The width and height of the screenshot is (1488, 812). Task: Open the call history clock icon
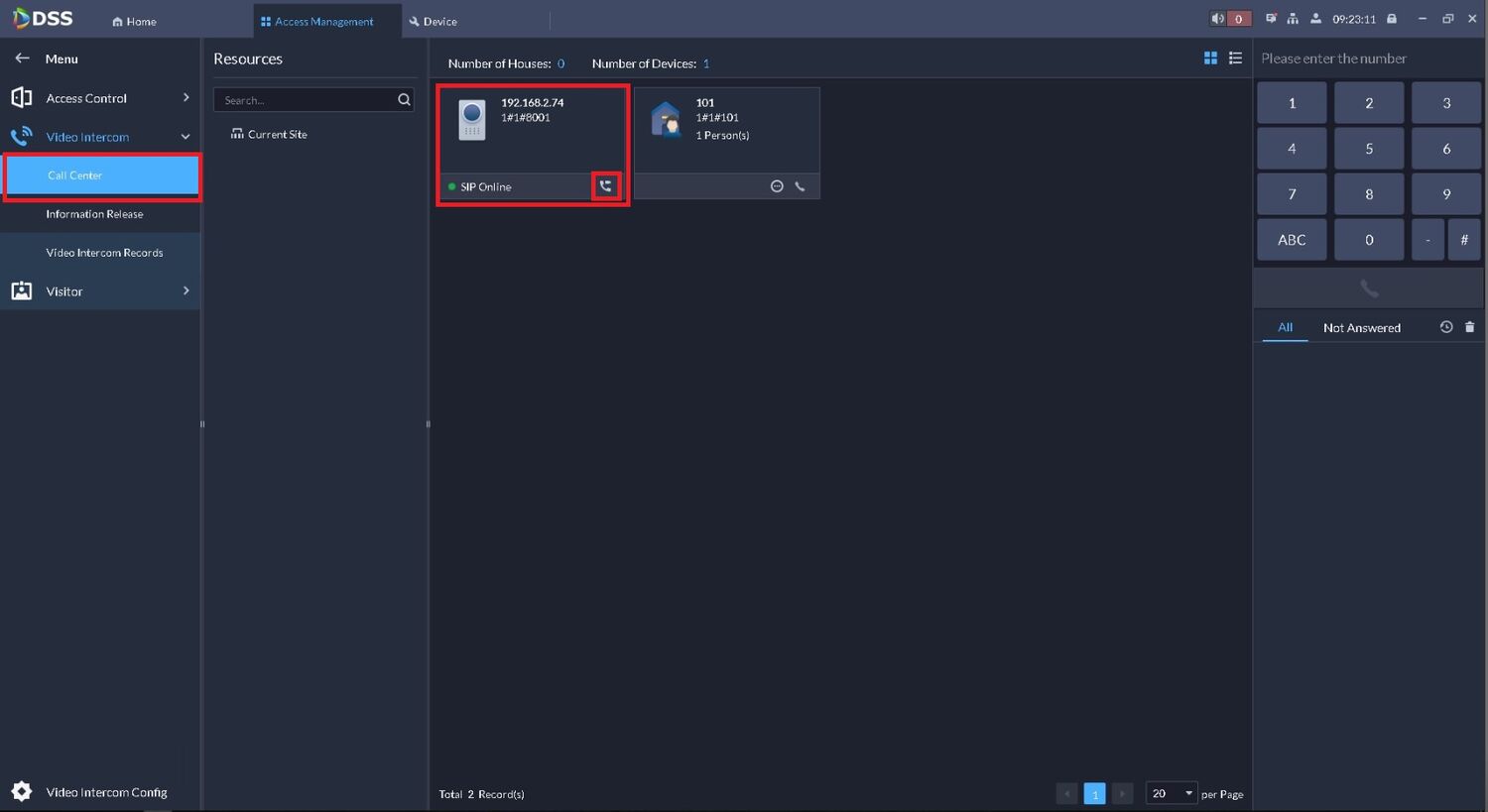(1446, 327)
